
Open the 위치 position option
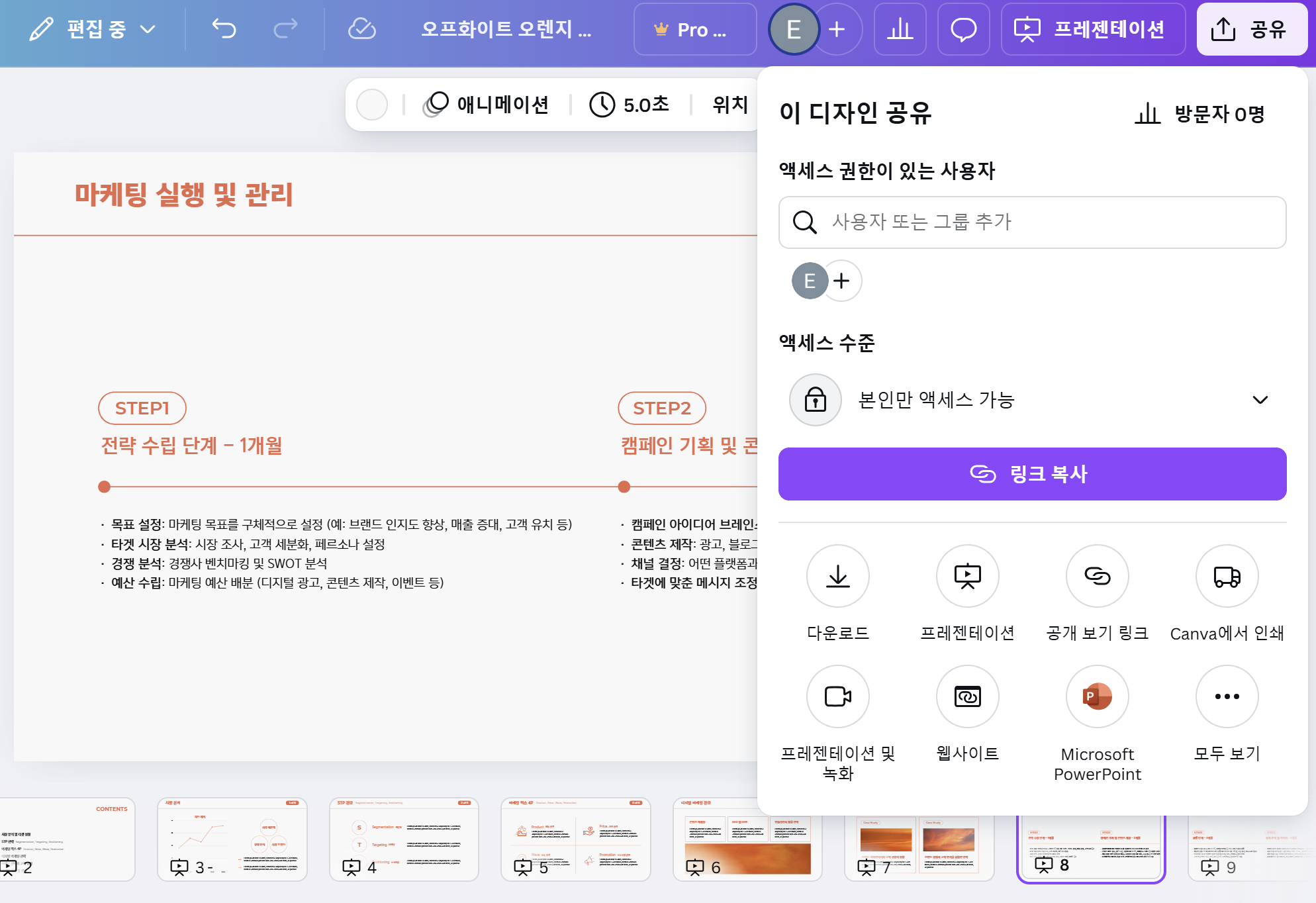[729, 105]
